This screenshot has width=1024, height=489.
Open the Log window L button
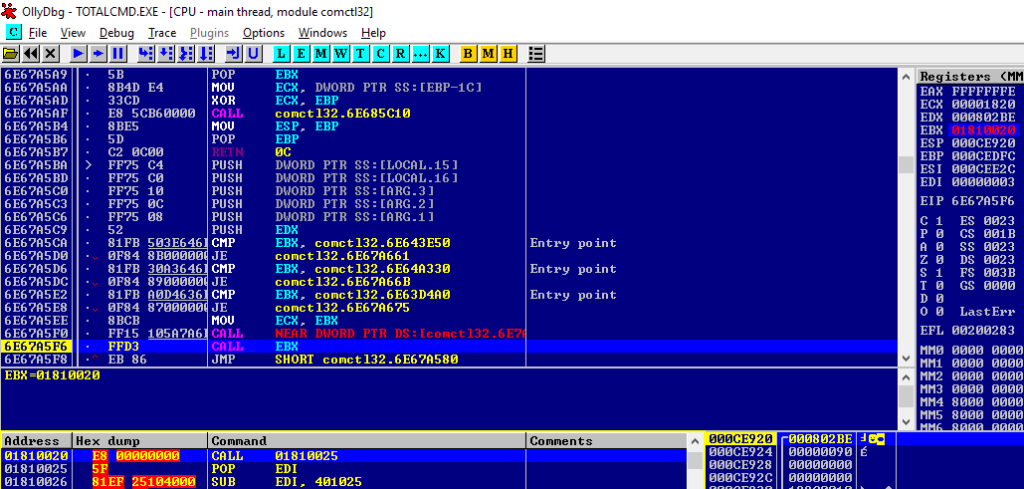click(x=282, y=53)
